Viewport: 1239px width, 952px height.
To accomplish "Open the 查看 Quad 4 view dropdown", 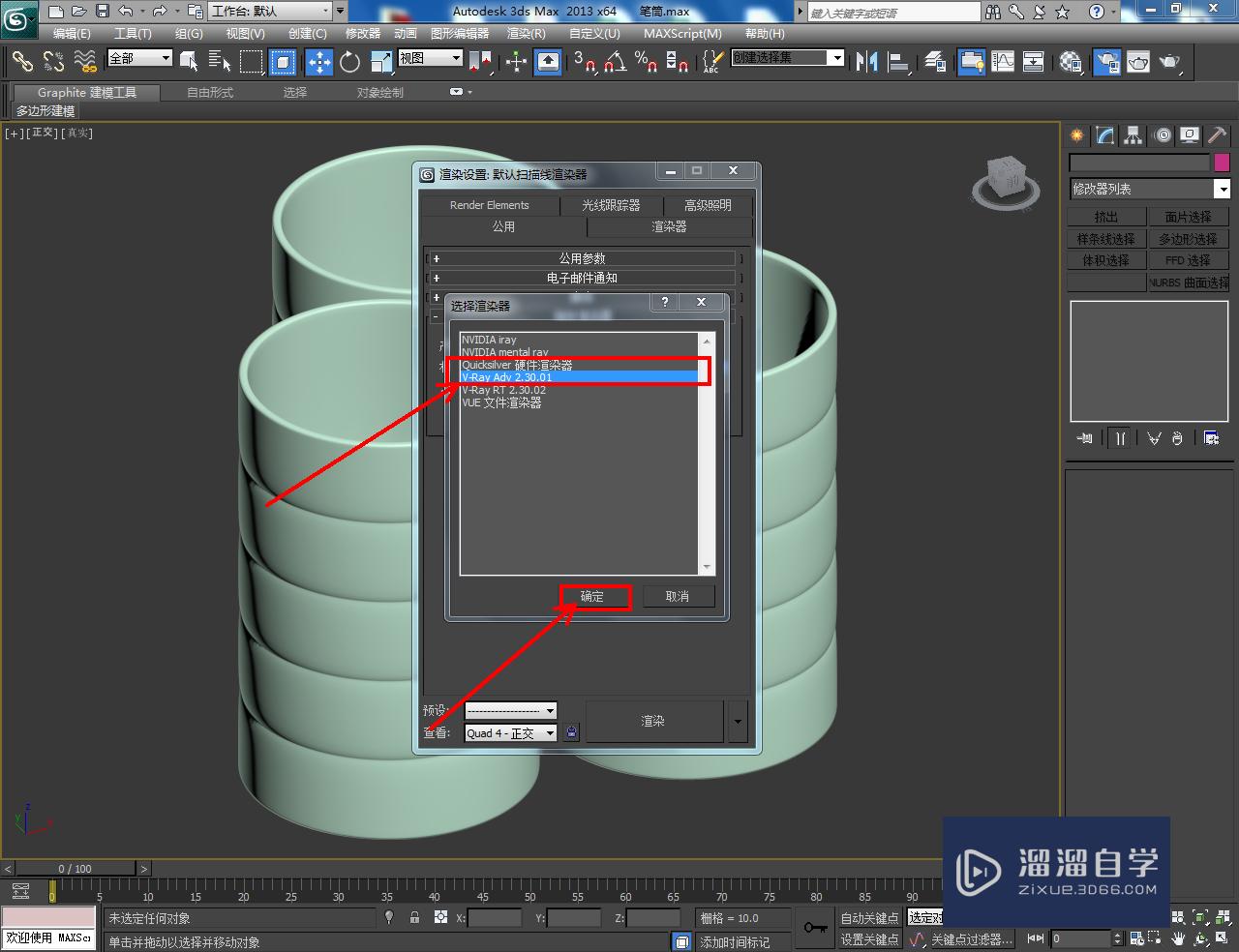I will point(510,733).
